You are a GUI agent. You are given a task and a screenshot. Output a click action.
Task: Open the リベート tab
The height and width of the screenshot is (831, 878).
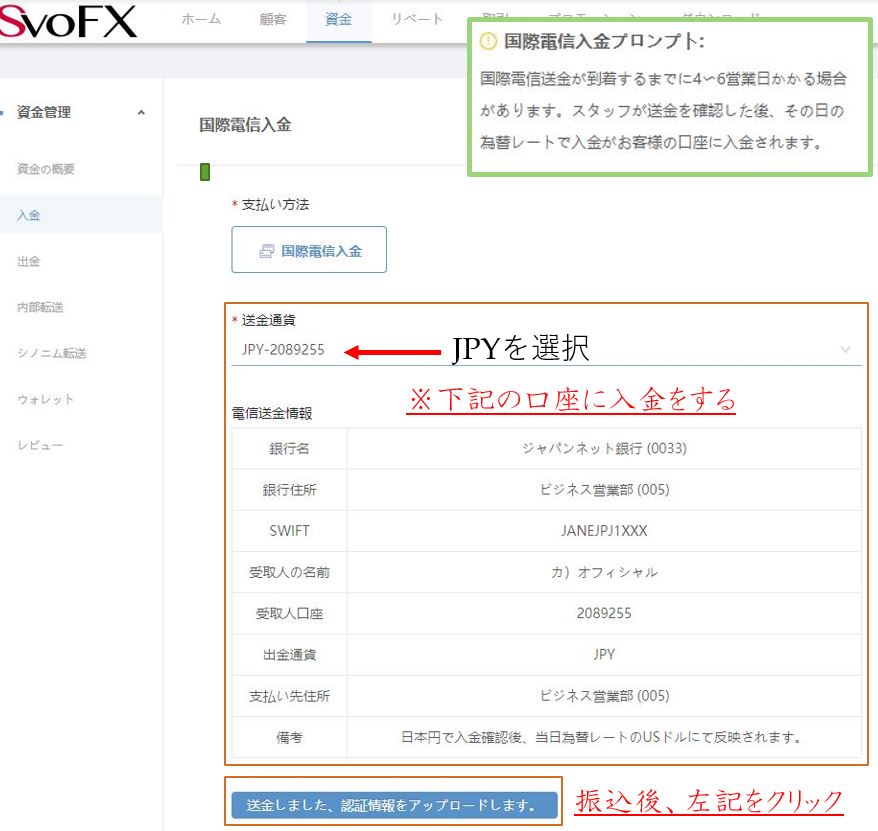click(417, 19)
